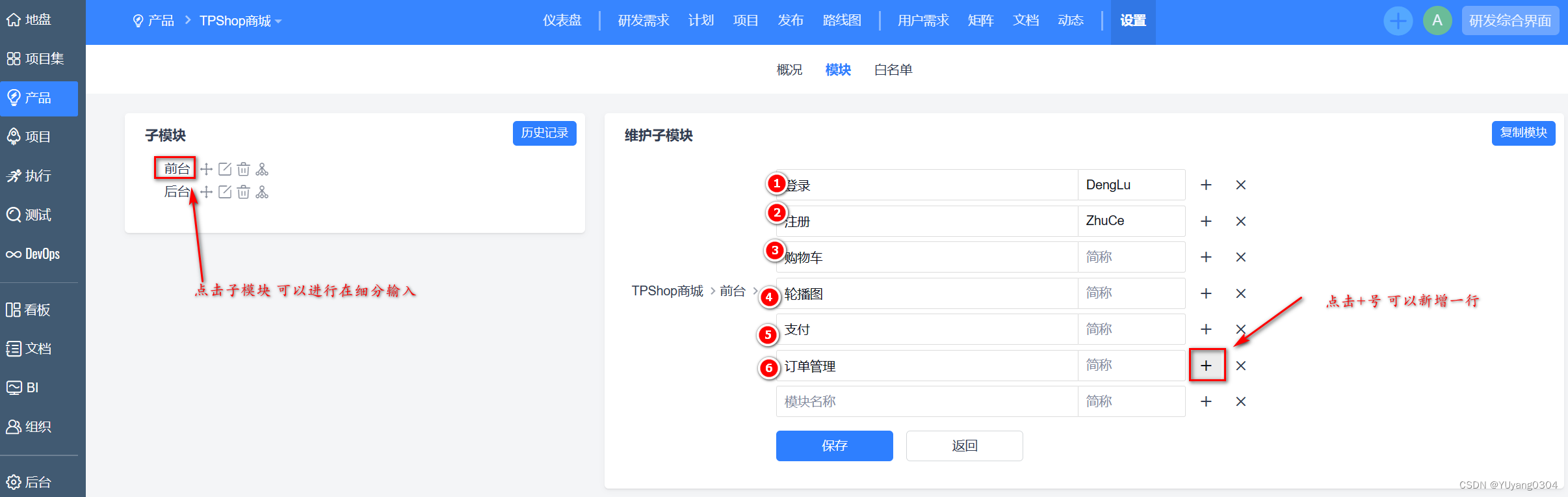Open 看板 in the sidebar

tap(29, 310)
